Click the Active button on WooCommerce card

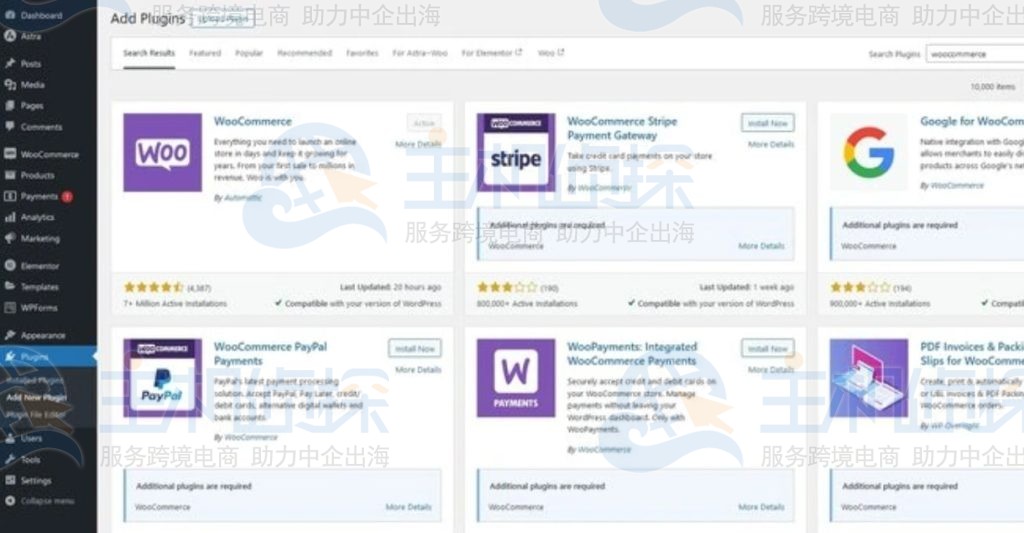[x=424, y=123]
